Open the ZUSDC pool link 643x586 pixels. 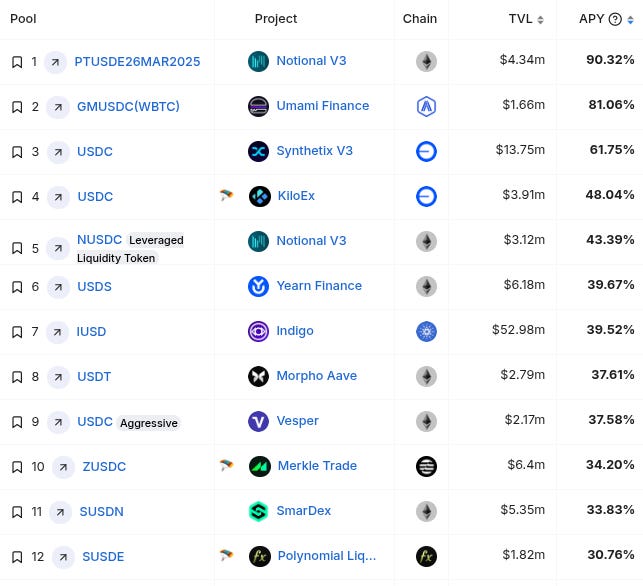[104, 467]
